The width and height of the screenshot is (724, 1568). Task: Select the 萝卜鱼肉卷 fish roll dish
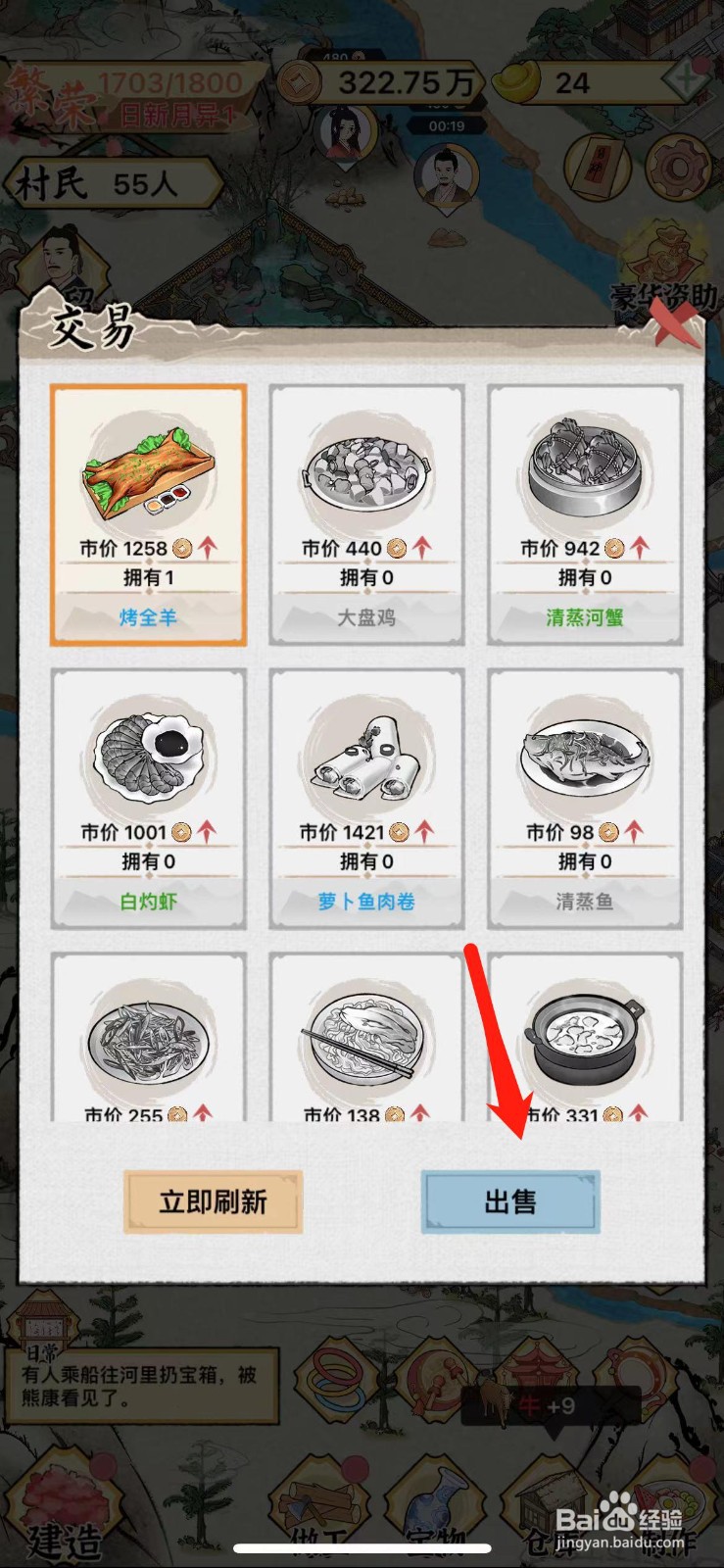pyautogui.click(x=366, y=799)
